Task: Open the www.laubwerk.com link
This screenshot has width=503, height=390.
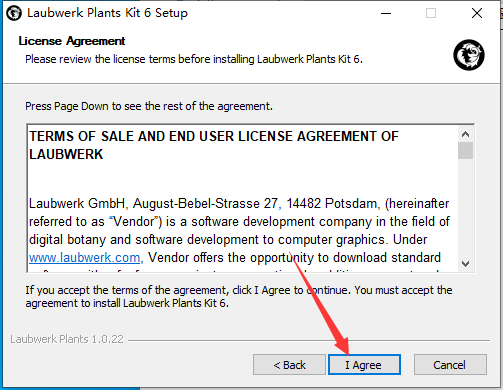Action: tap(84, 258)
